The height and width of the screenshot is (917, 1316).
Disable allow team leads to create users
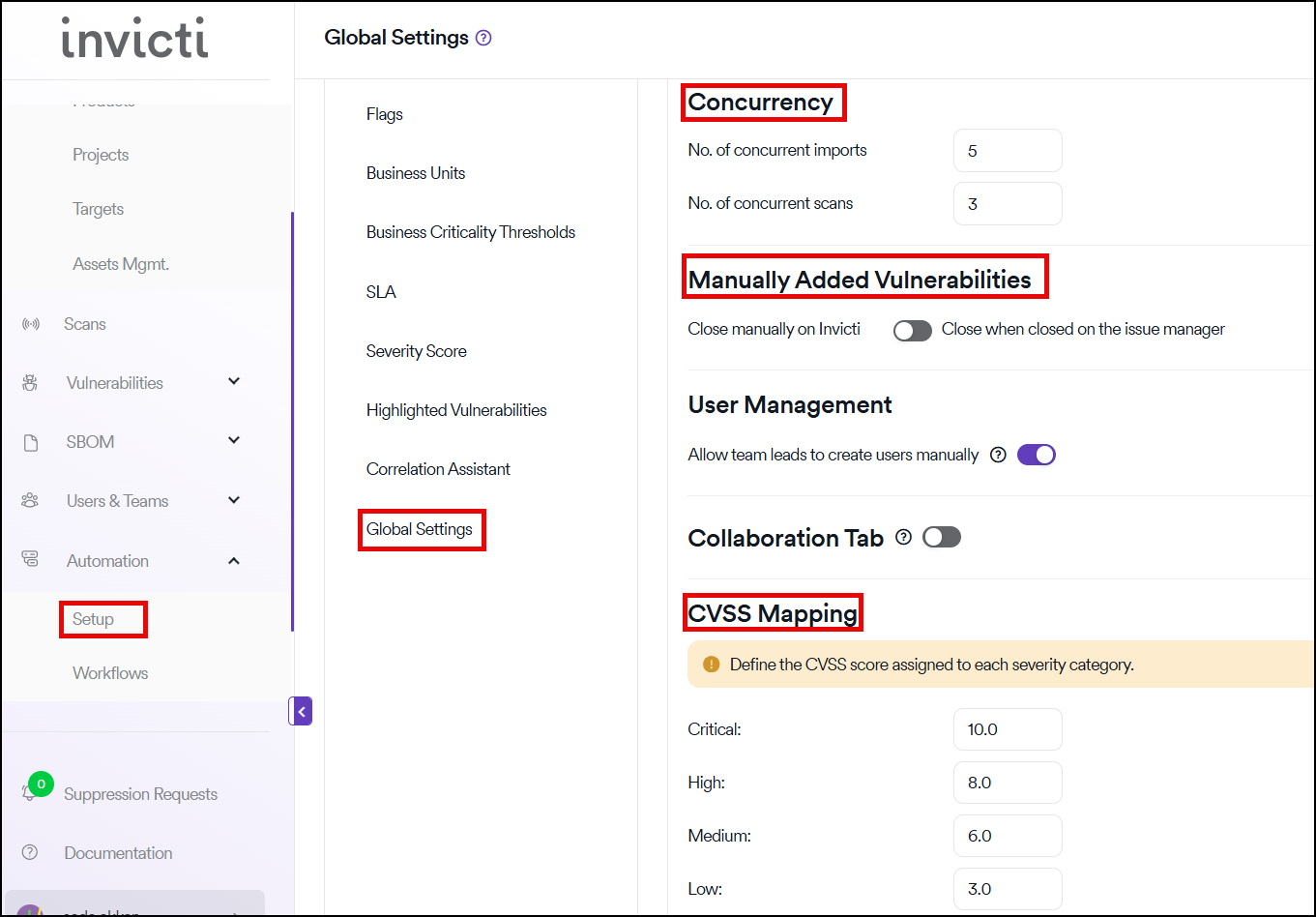click(x=1036, y=455)
